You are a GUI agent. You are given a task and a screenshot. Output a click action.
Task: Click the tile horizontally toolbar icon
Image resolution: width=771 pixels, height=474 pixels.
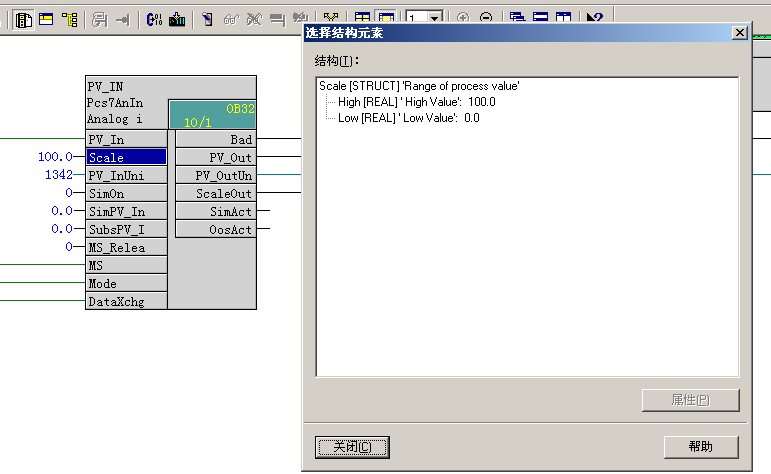tap(540, 18)
